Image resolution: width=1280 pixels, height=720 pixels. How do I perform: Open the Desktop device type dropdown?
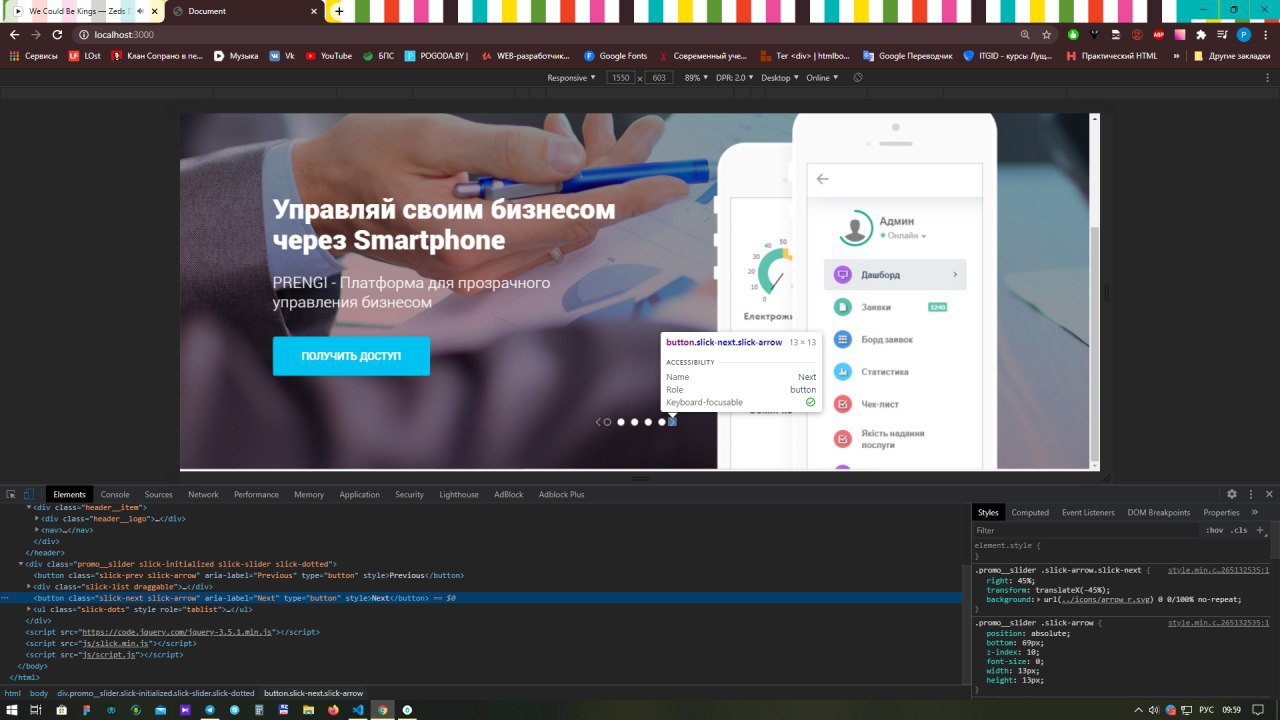point(780,78)
